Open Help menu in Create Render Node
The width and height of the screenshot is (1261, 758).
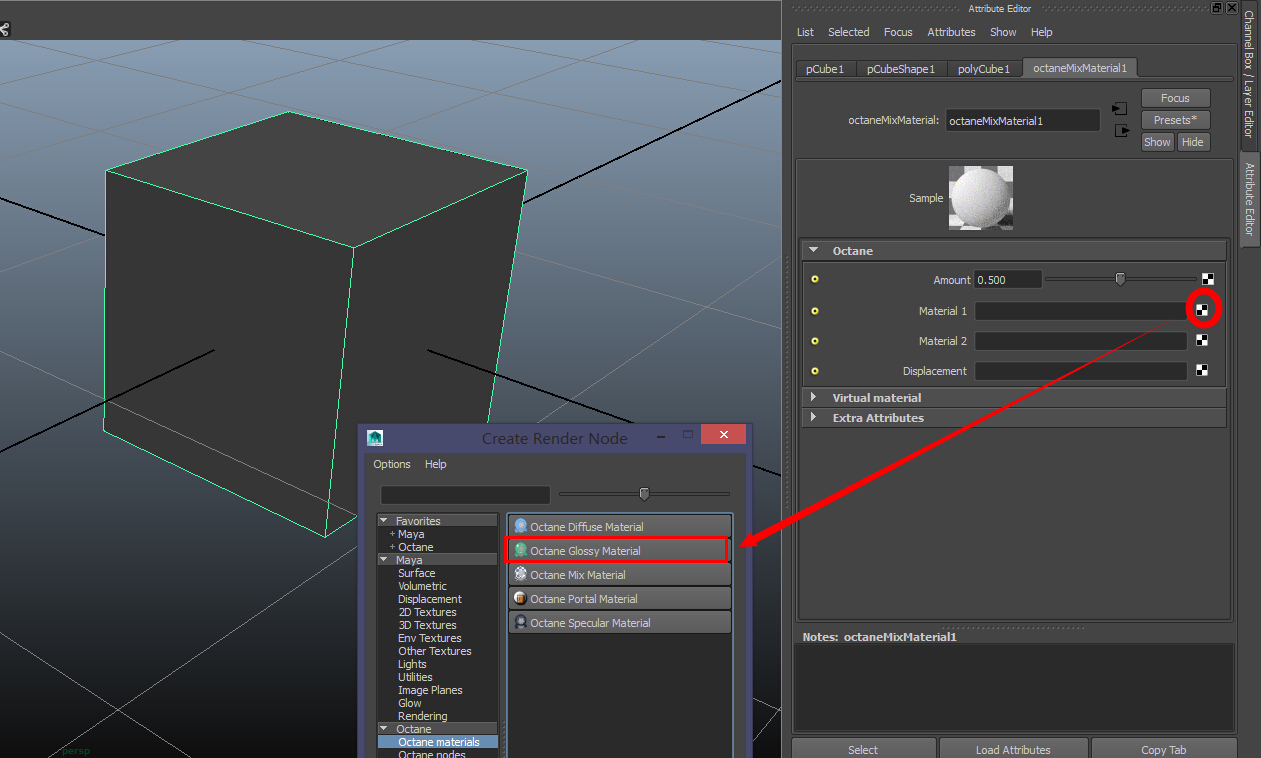[x=435, y=464]
